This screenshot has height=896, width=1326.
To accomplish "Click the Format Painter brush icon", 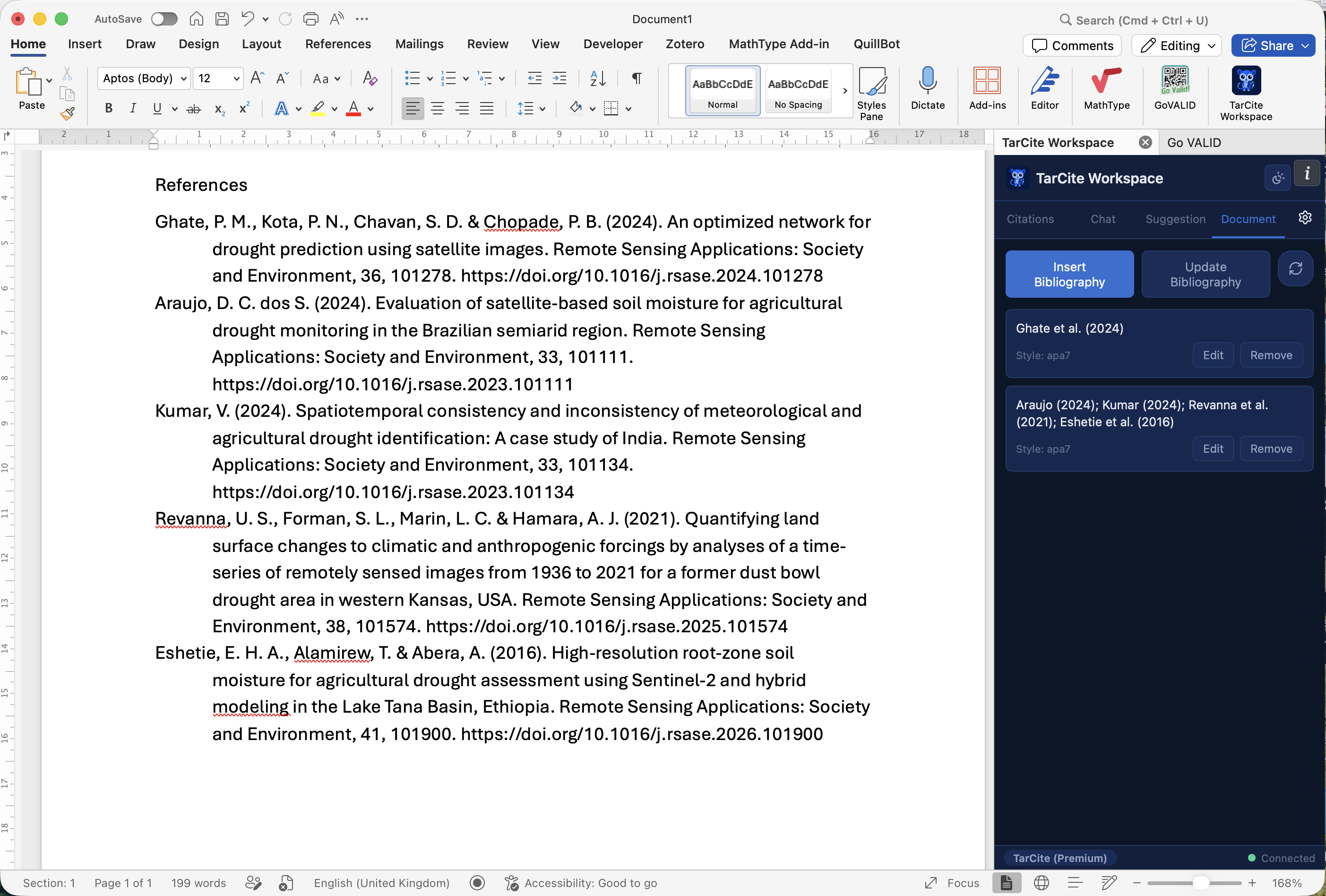I will tap(67, 113).
